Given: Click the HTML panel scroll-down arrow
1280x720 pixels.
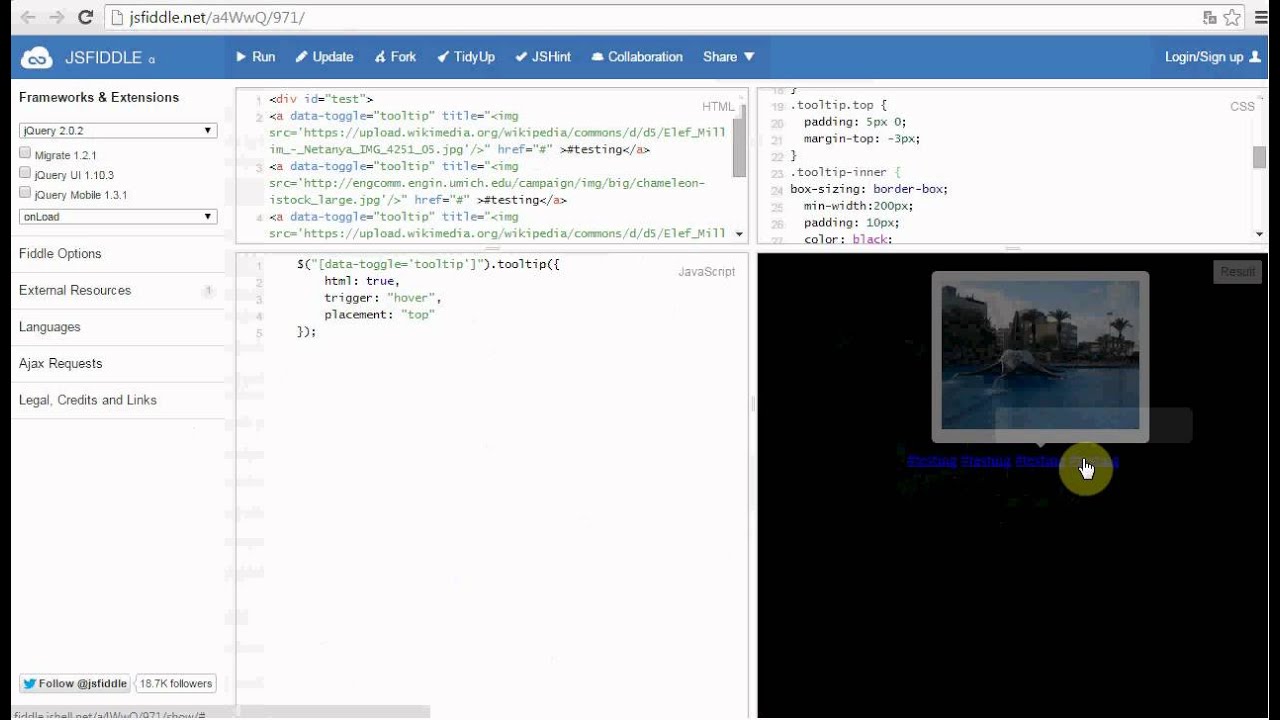Looking at the screenshot, I should pos(740,234).
